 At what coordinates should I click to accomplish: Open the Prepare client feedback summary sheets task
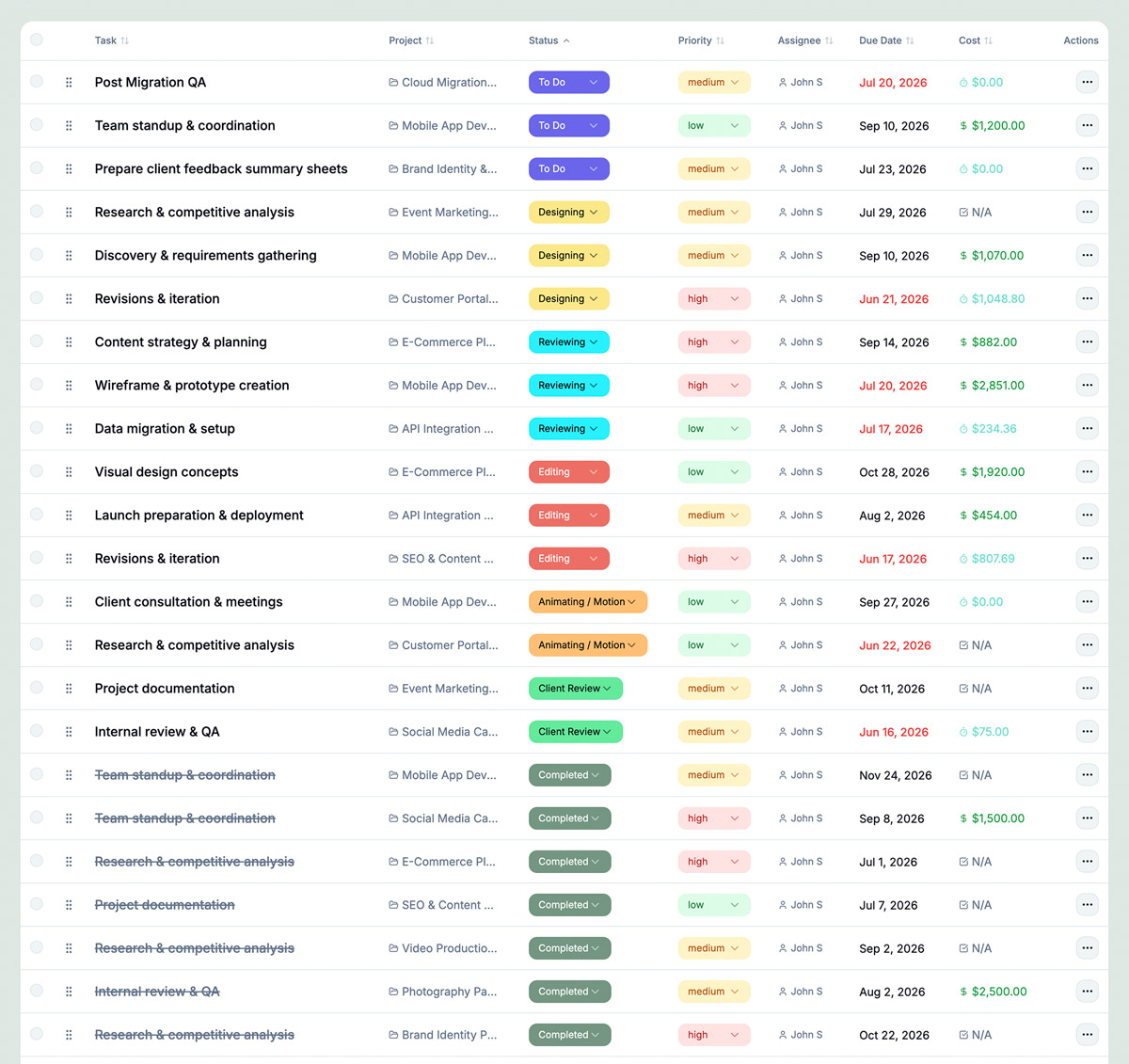pyautogui.click(x=221, y=169)
